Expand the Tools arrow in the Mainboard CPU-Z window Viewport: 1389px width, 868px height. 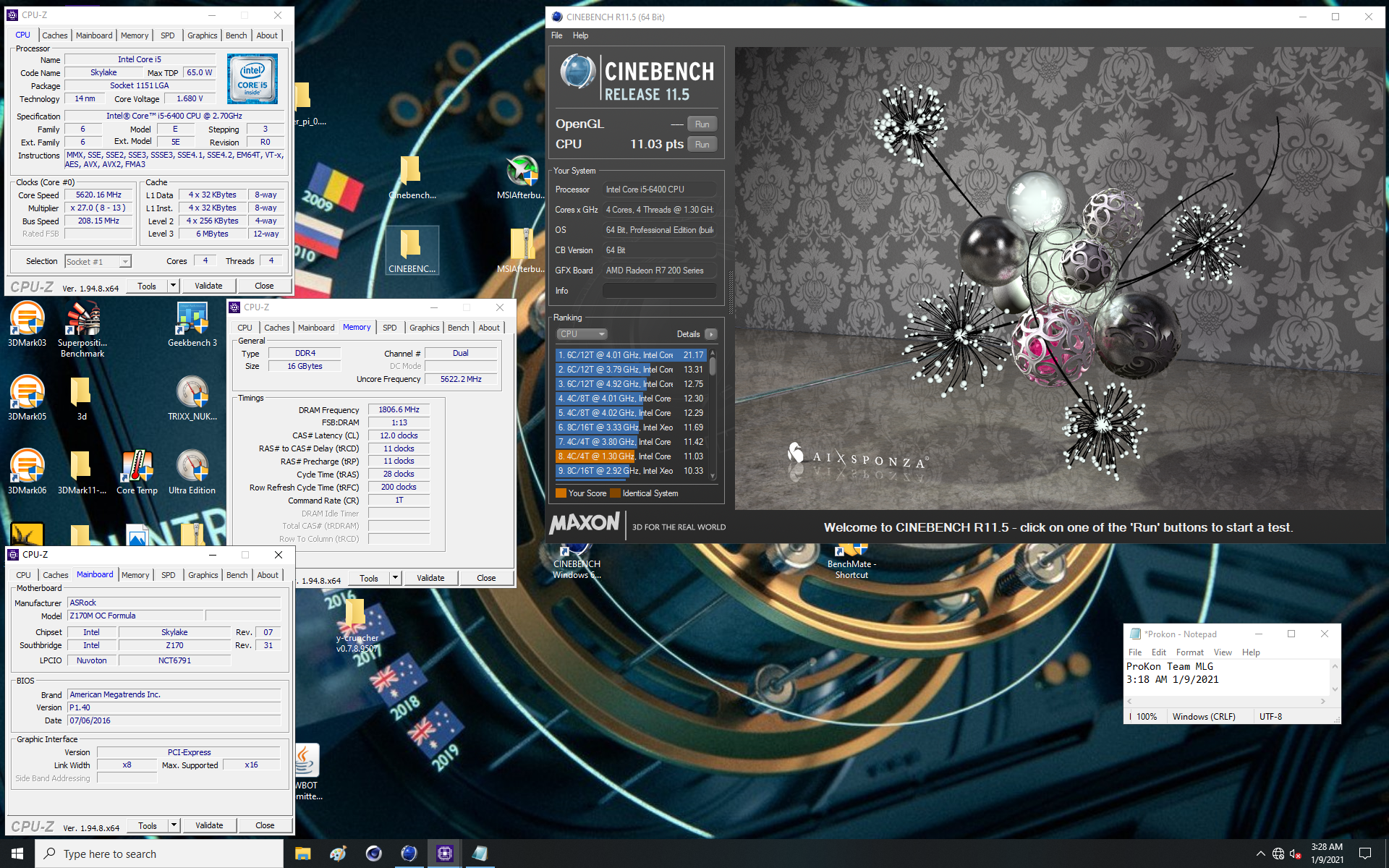[174, 825]
